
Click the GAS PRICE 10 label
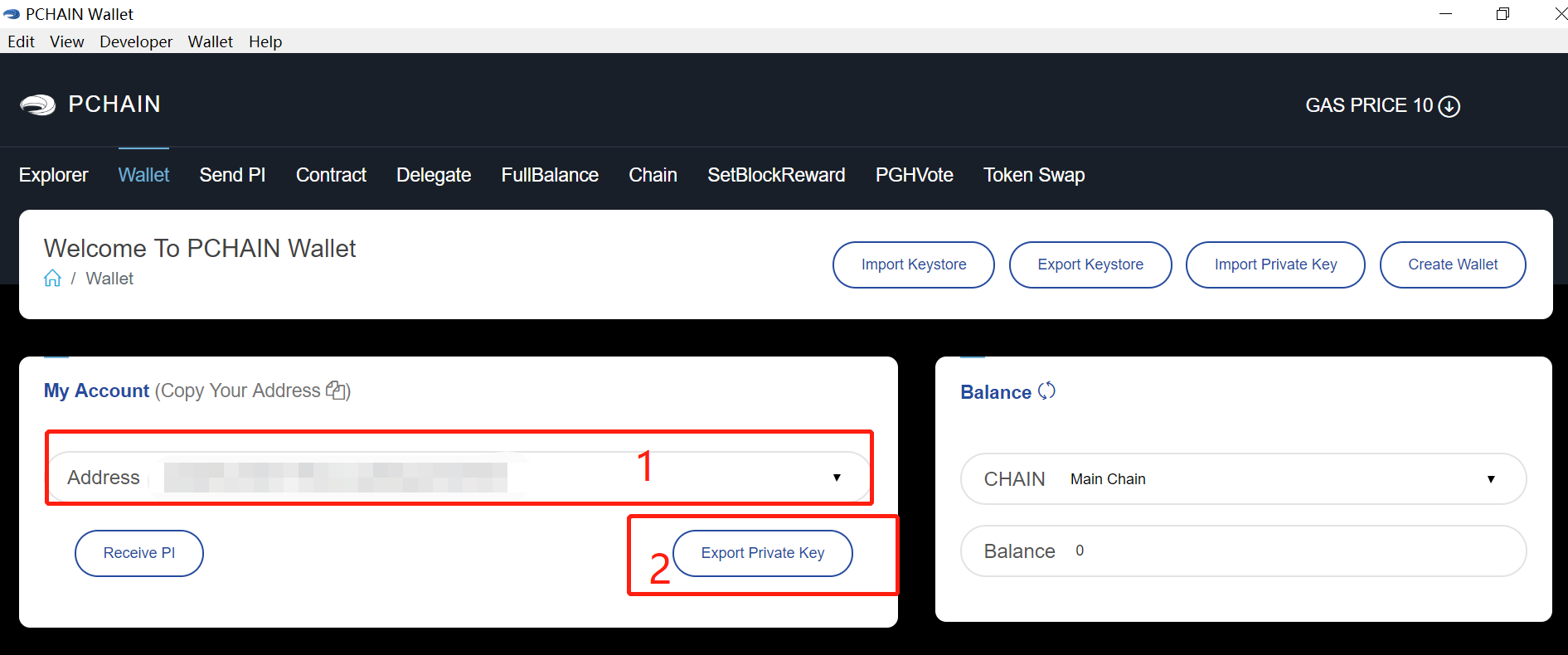click(1369, 105)
